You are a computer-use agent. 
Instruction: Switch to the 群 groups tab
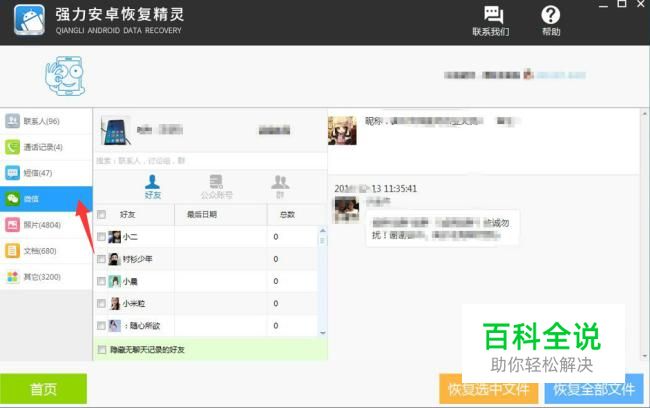pos(280,187)
